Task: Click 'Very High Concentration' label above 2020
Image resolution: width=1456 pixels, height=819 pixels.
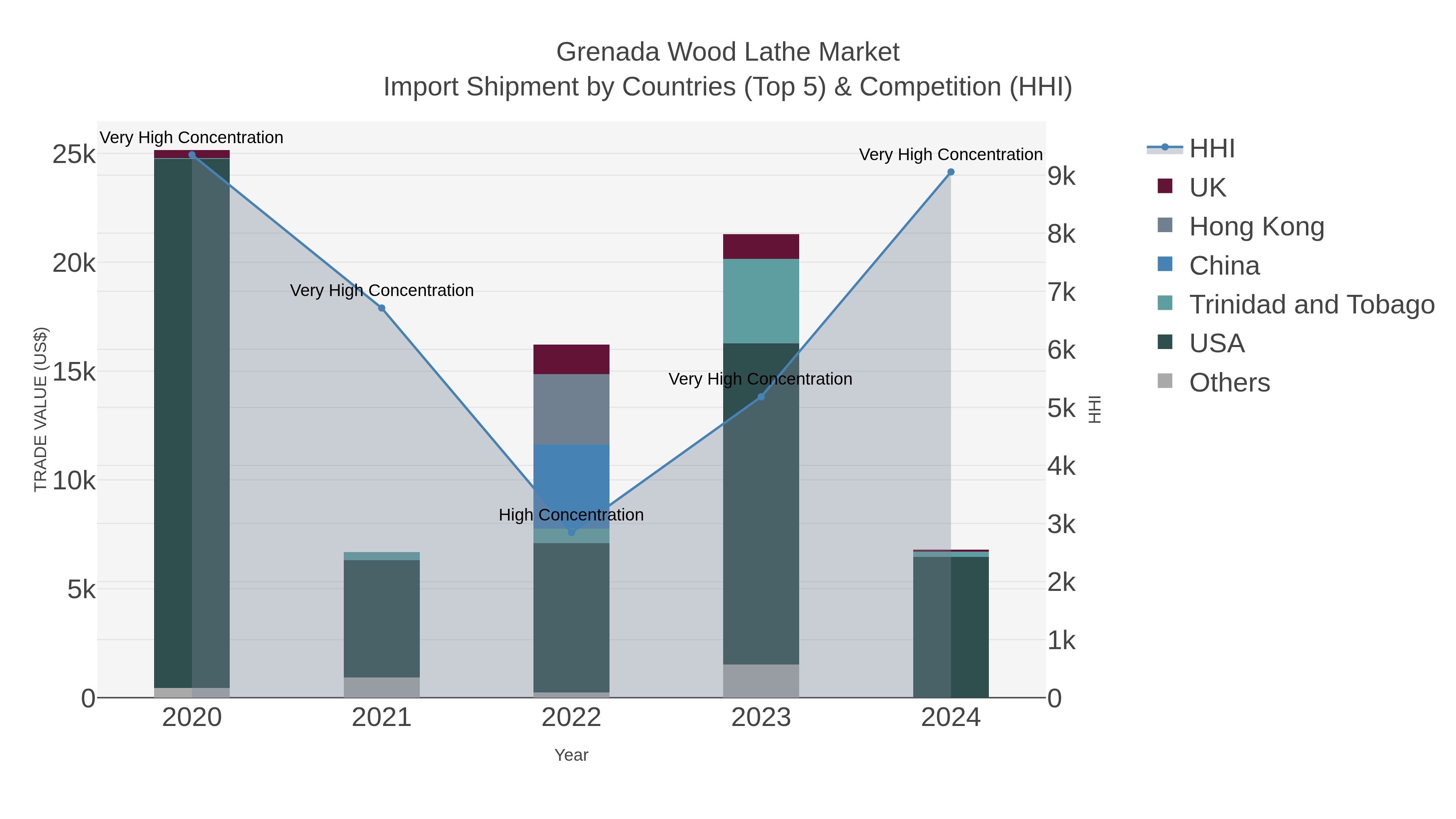Action: coord(192,138)
